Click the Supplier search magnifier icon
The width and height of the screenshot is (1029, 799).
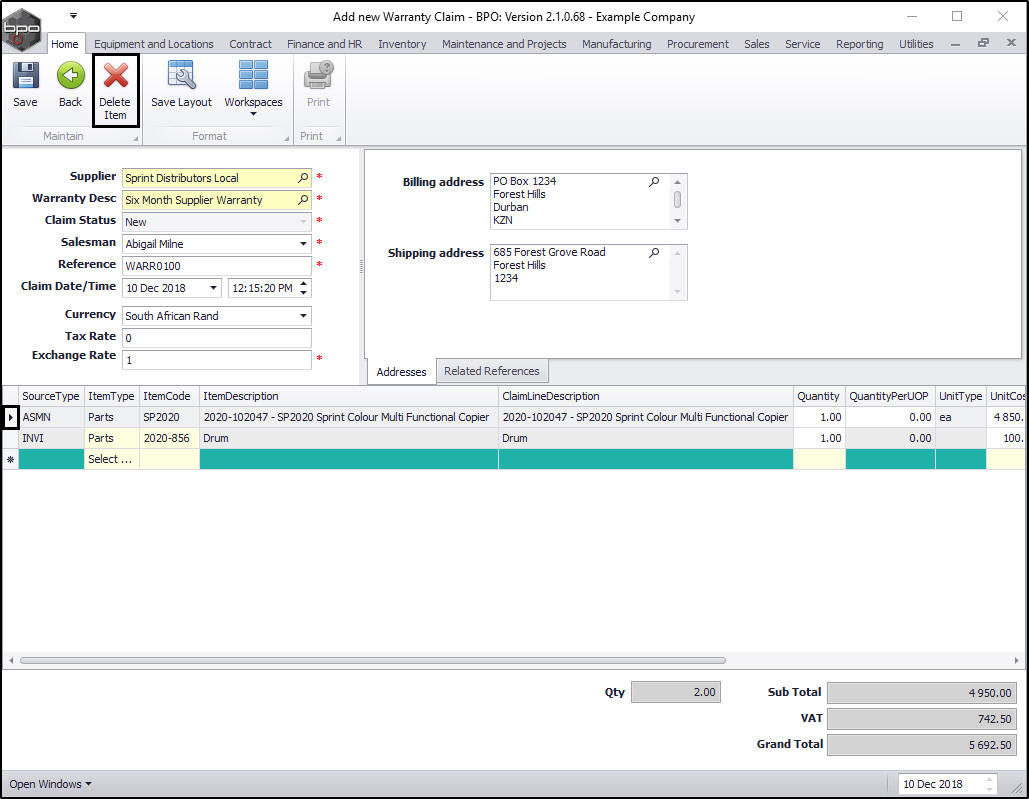[303, 178]
